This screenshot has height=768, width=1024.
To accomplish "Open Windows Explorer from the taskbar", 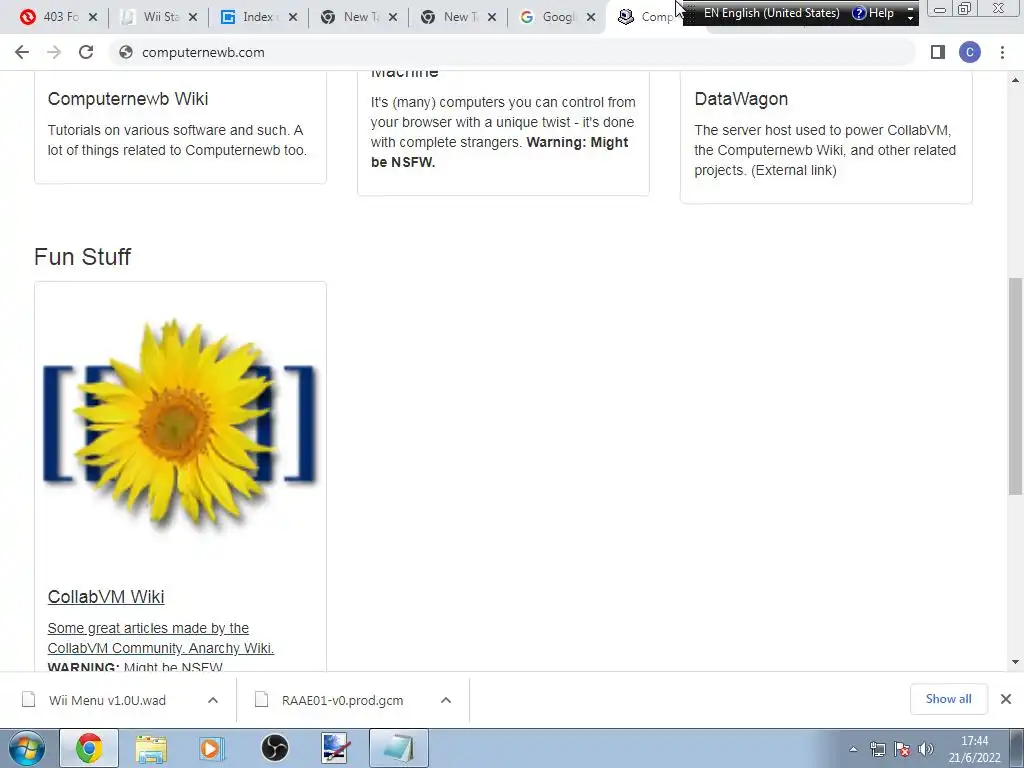I will coord(151,748).
